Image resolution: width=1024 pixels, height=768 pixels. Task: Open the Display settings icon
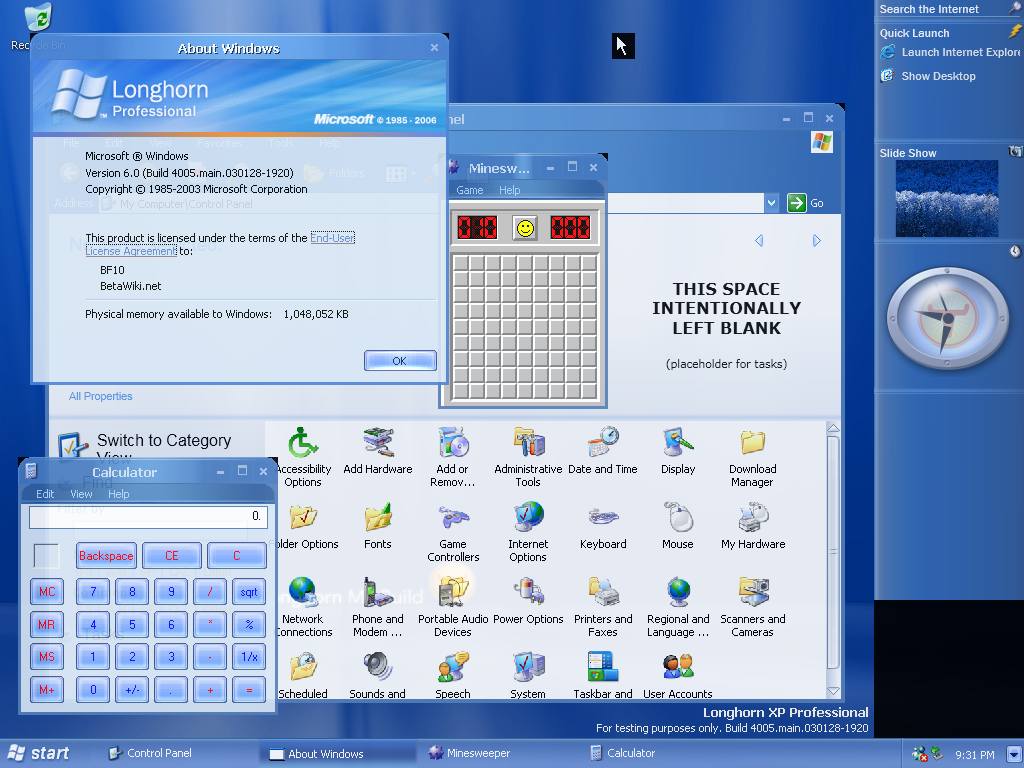pos(678,443)
